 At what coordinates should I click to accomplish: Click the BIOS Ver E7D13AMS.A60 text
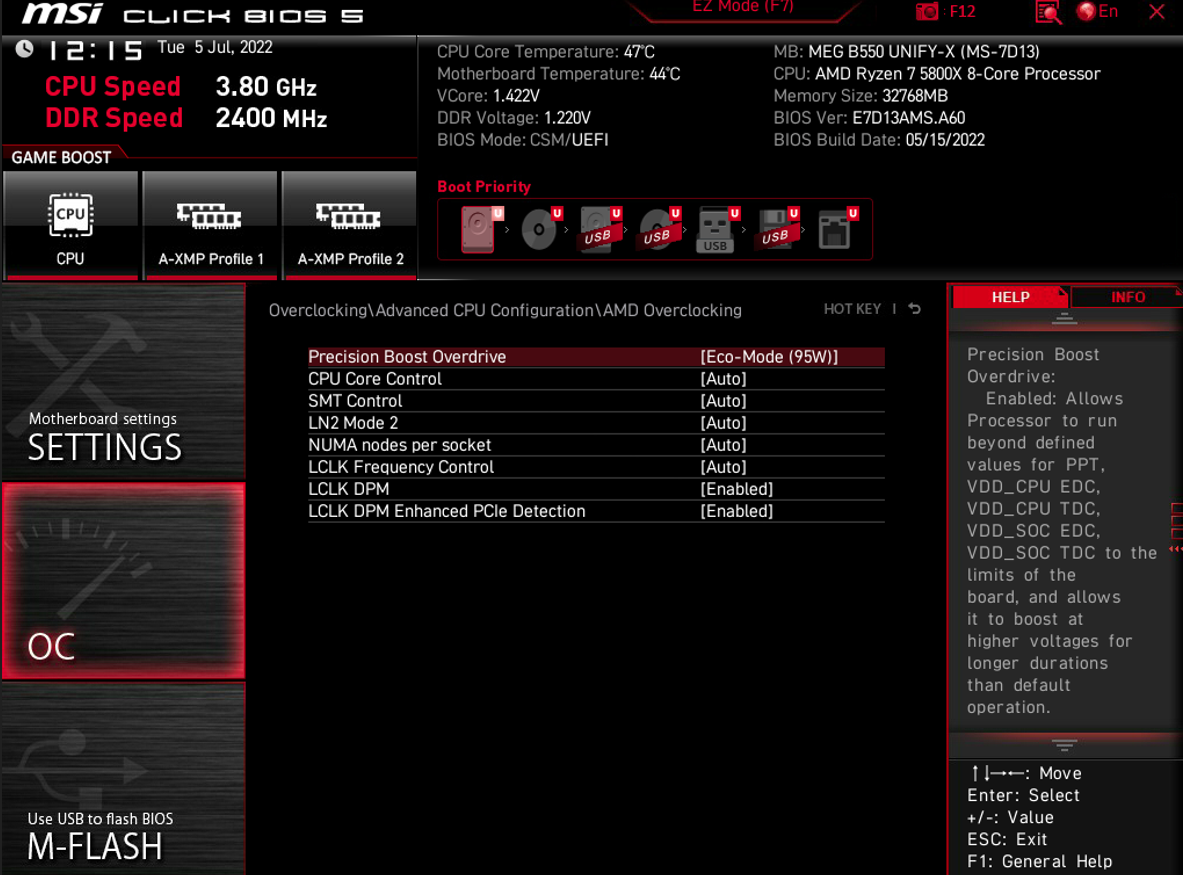(x=869, y=118)
